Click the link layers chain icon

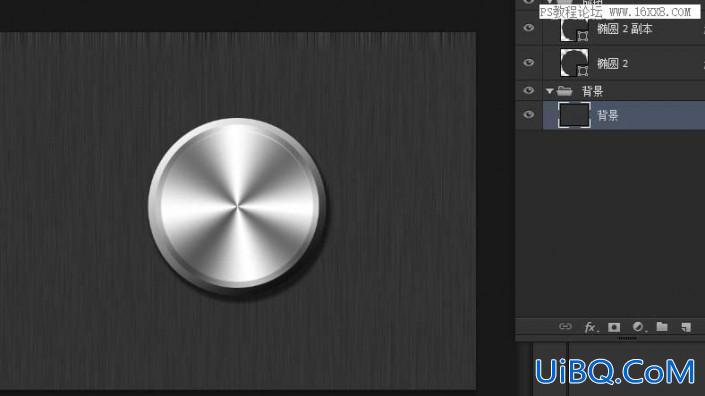[x=565, y=327]
